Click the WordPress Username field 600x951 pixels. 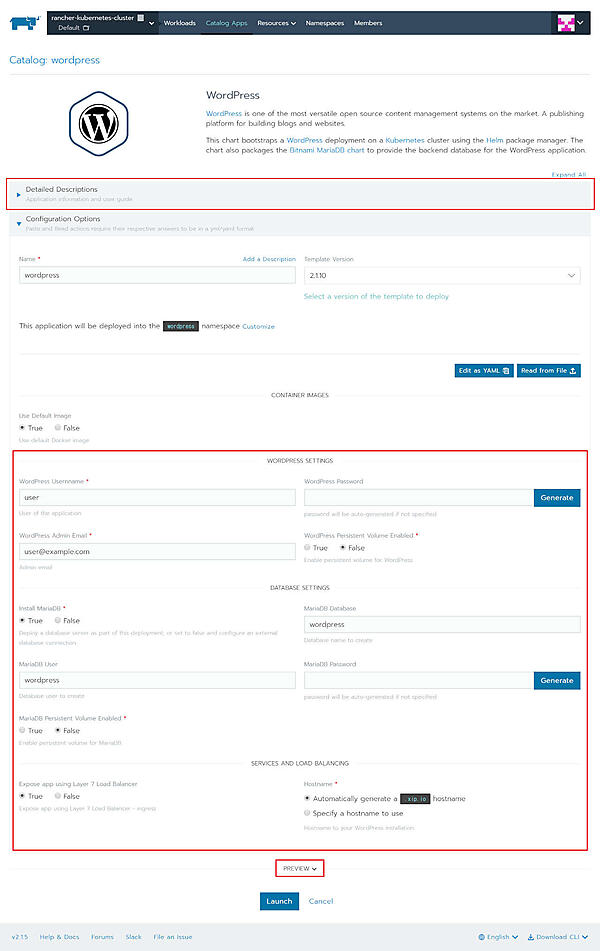[157, 497]
